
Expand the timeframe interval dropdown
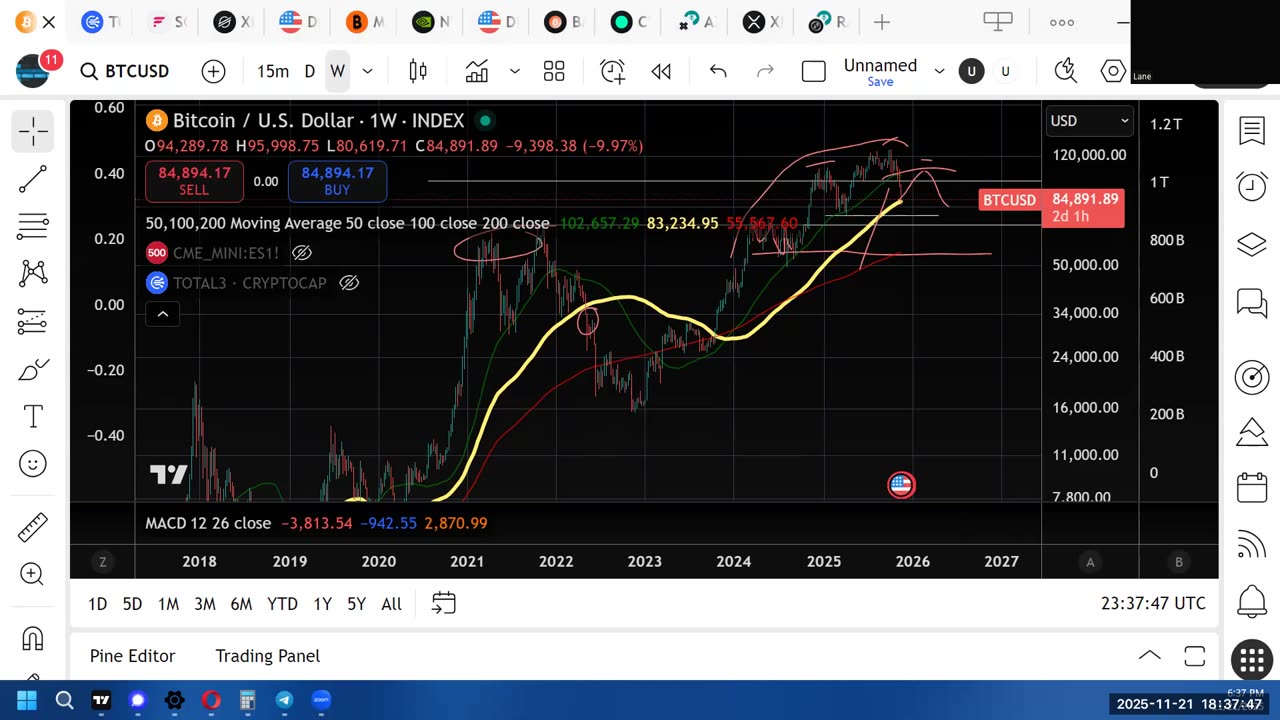(x=367, y=71)
